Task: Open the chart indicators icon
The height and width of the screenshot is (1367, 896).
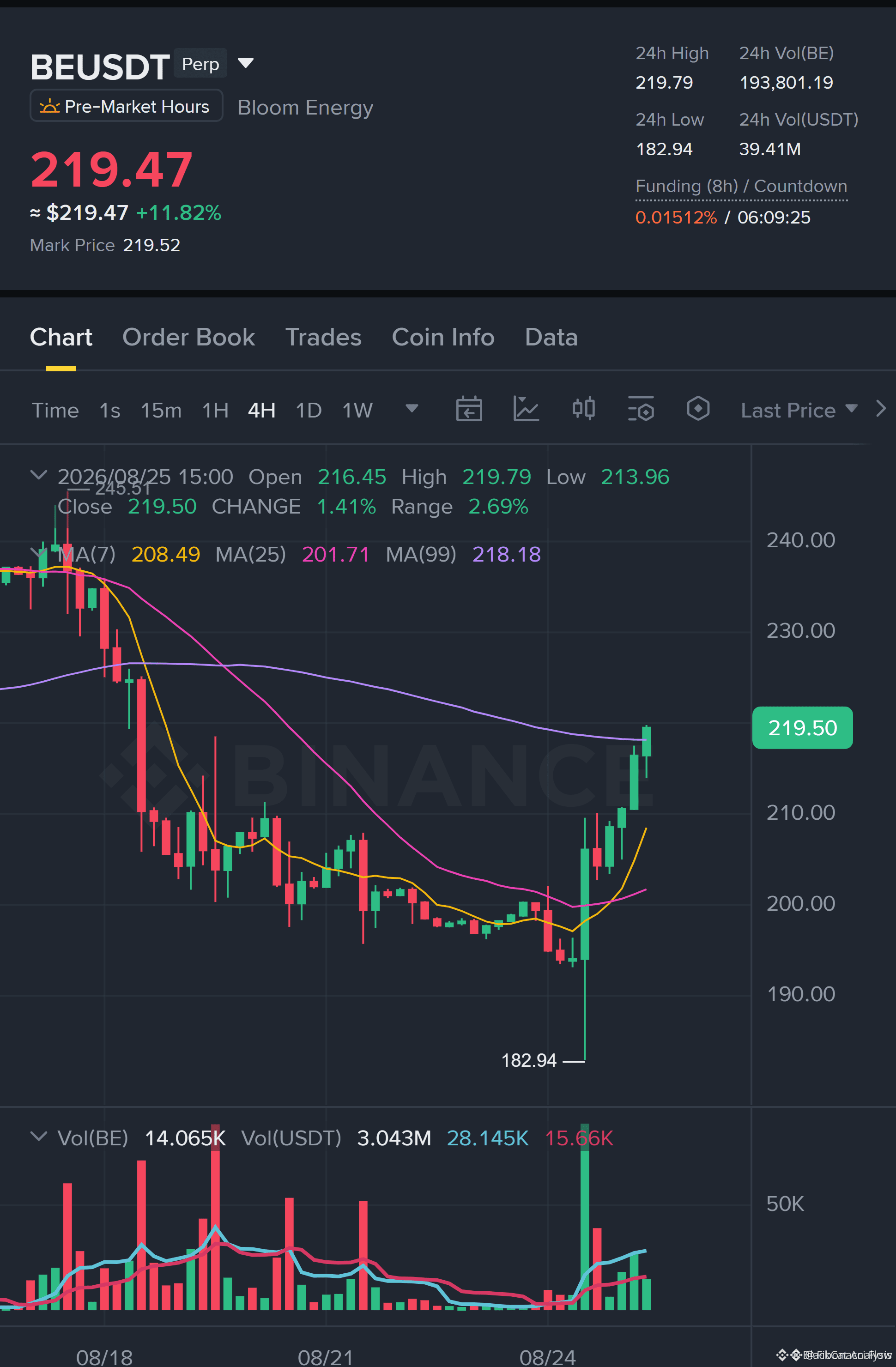Action: (526, 409)
